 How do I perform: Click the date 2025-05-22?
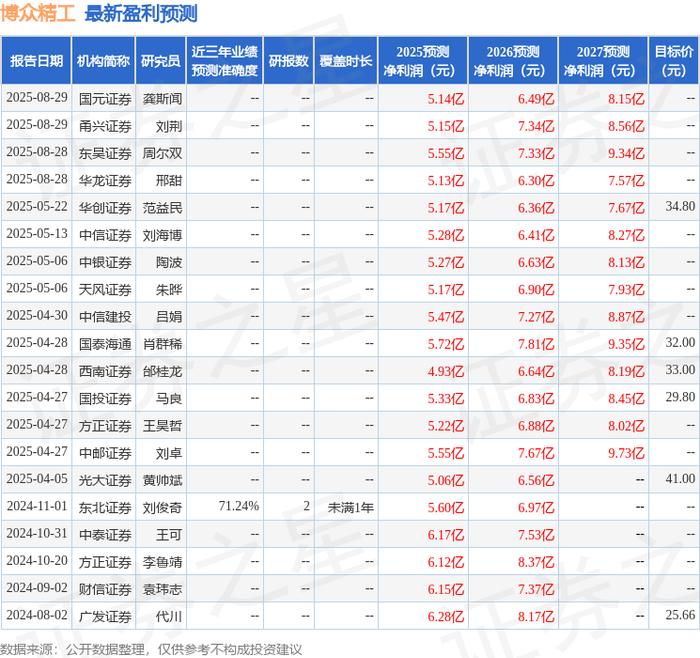tap(37, 207)
